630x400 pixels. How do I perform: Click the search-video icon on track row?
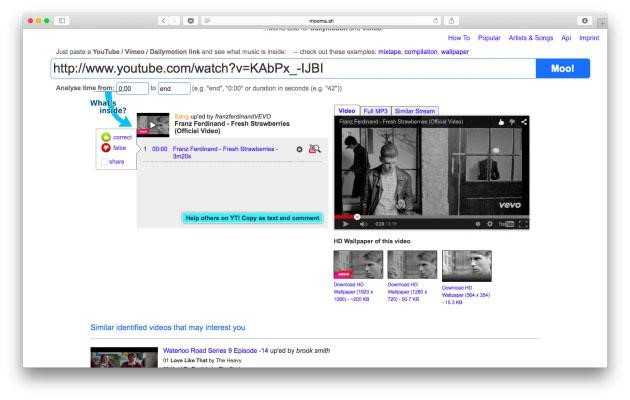pyautogui.click(x=314, y=149)
